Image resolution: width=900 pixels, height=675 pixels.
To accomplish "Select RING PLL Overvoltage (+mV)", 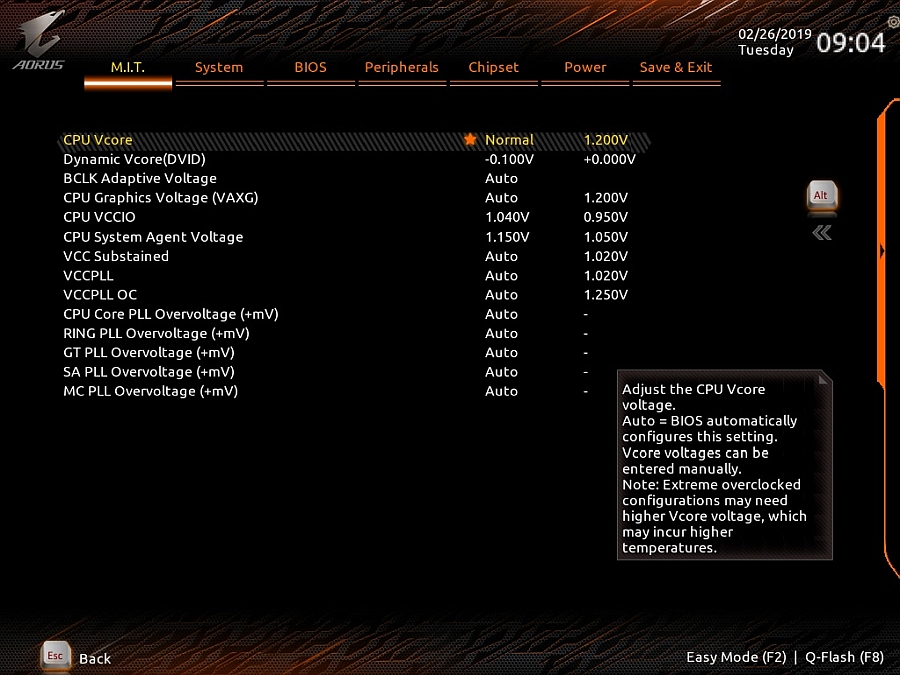I will click(156, 333).
